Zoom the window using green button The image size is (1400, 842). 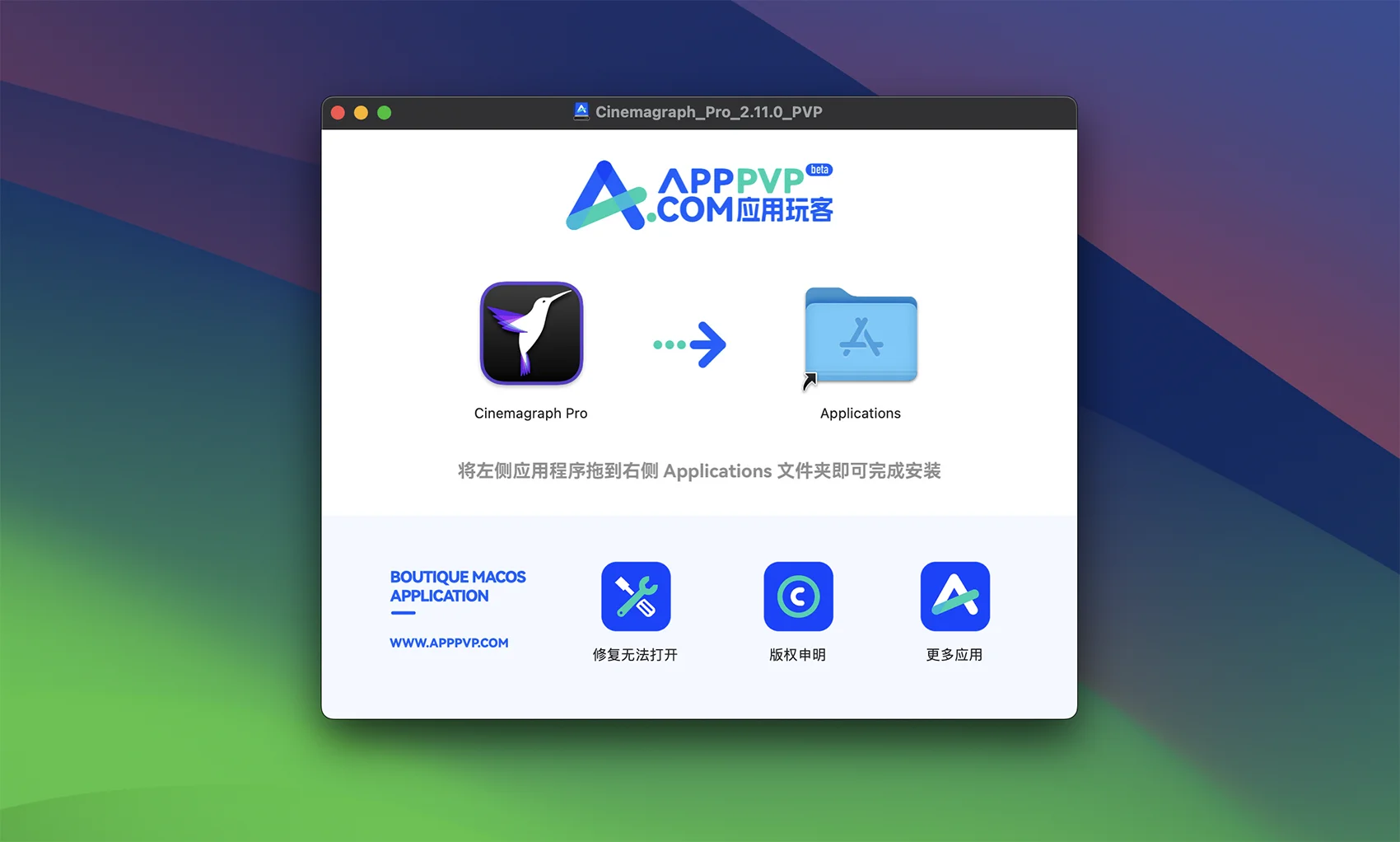[x=384, y=112]
